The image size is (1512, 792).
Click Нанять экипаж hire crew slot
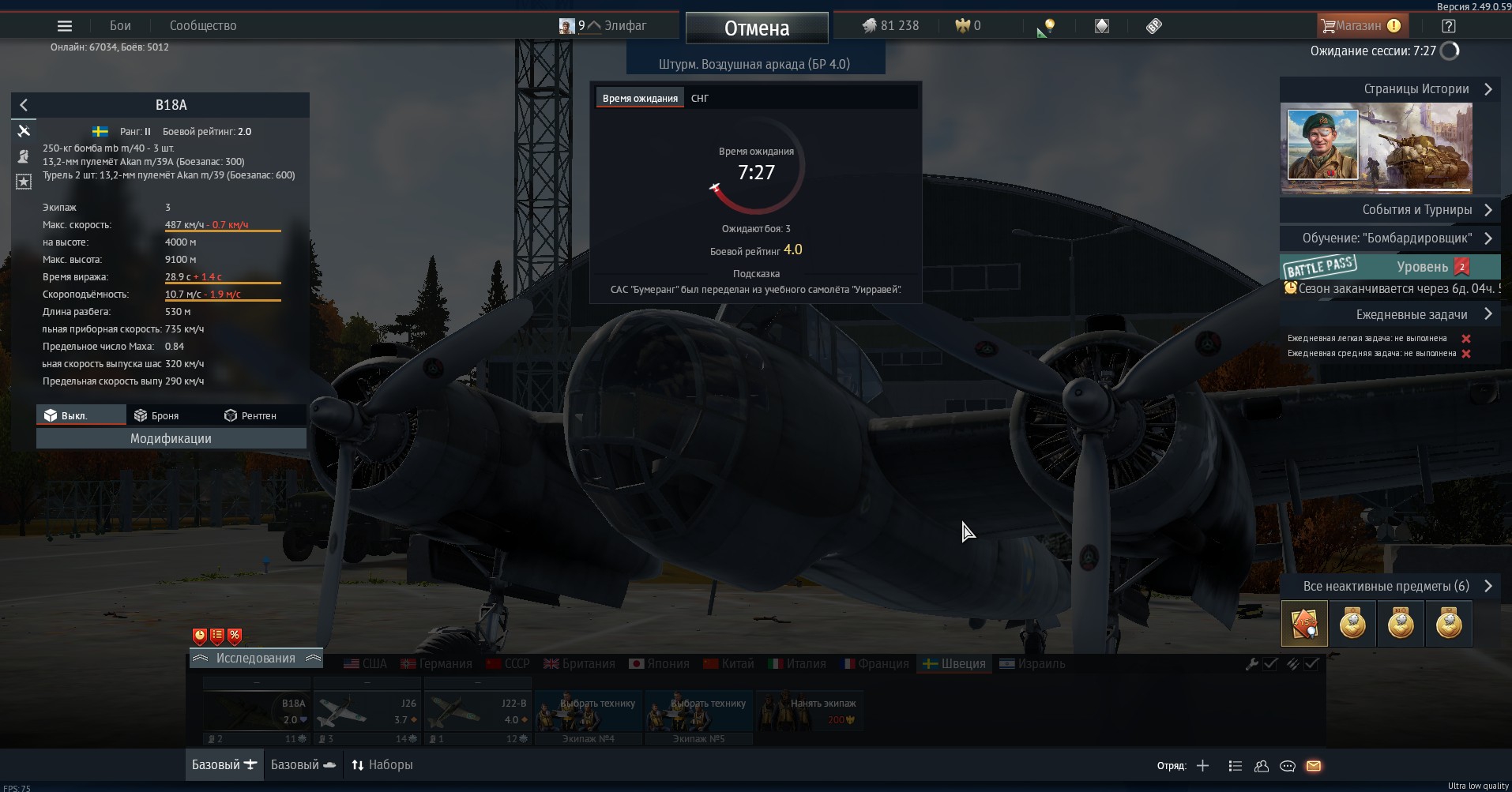pyautogui.click(x=810, y=711)
